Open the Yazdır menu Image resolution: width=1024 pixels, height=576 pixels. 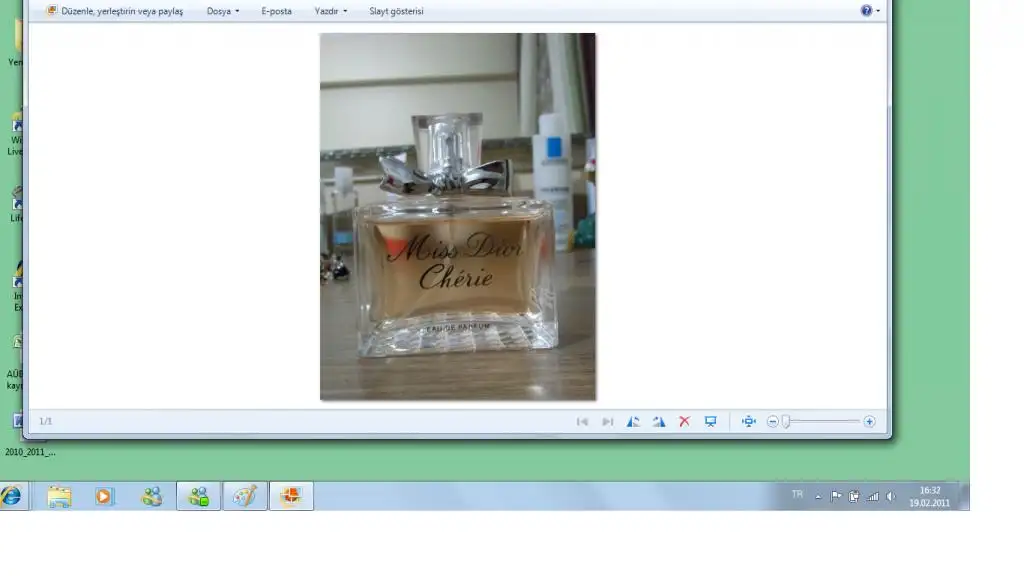[x=330, y=11]
